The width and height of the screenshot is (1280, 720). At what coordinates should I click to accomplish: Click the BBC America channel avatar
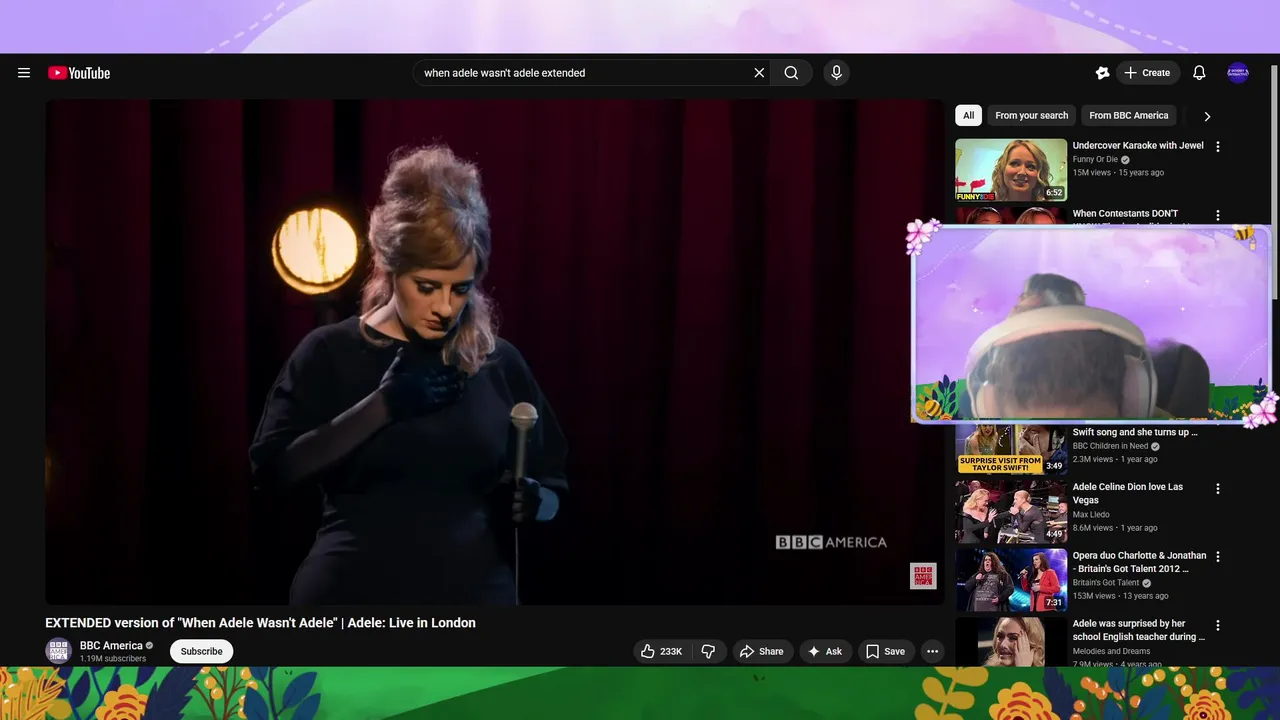pos(59,651)
